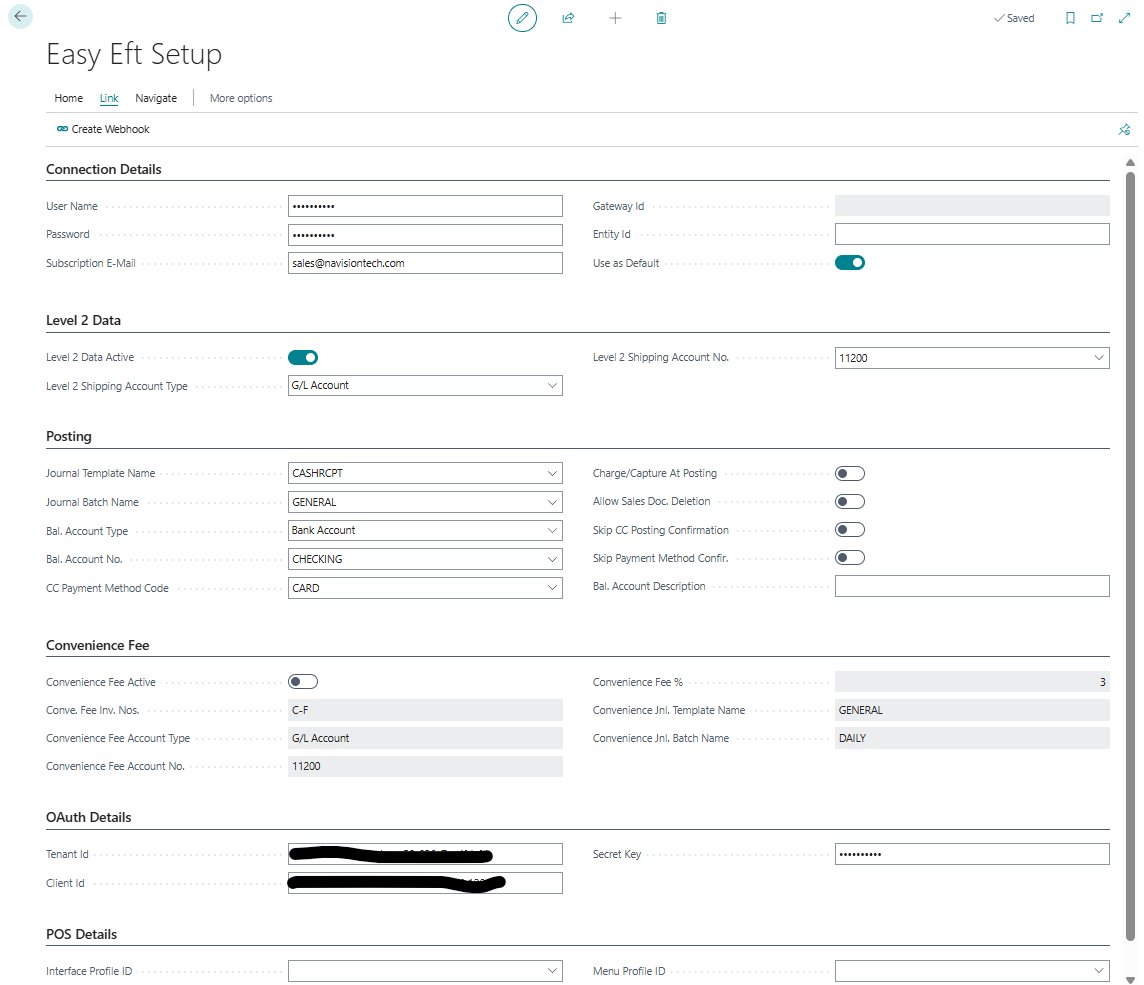Click the plus new record icon

(615, 18)
